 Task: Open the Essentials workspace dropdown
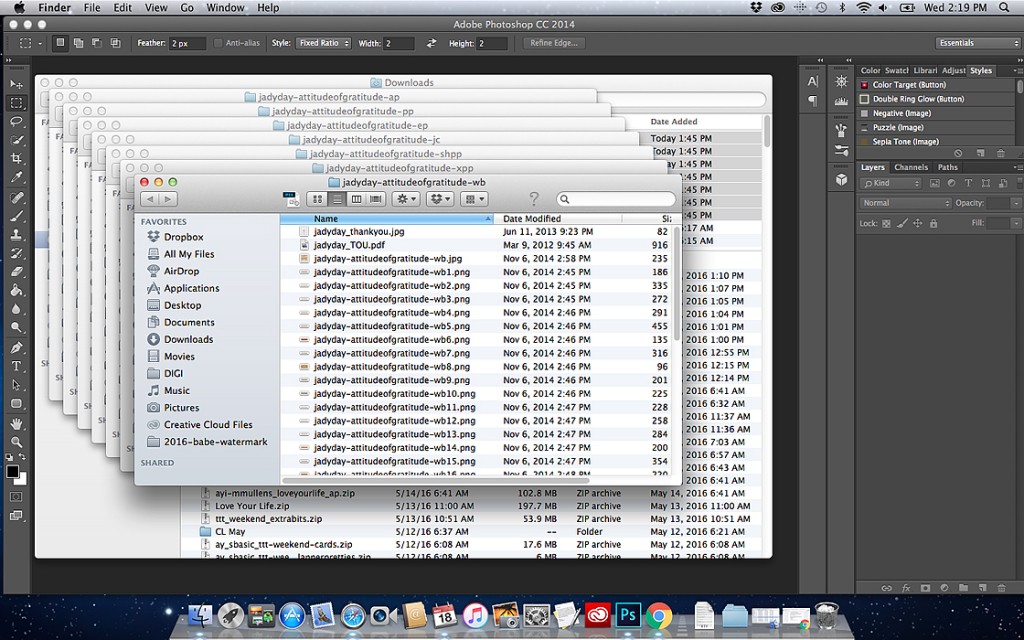pos(977,43)
